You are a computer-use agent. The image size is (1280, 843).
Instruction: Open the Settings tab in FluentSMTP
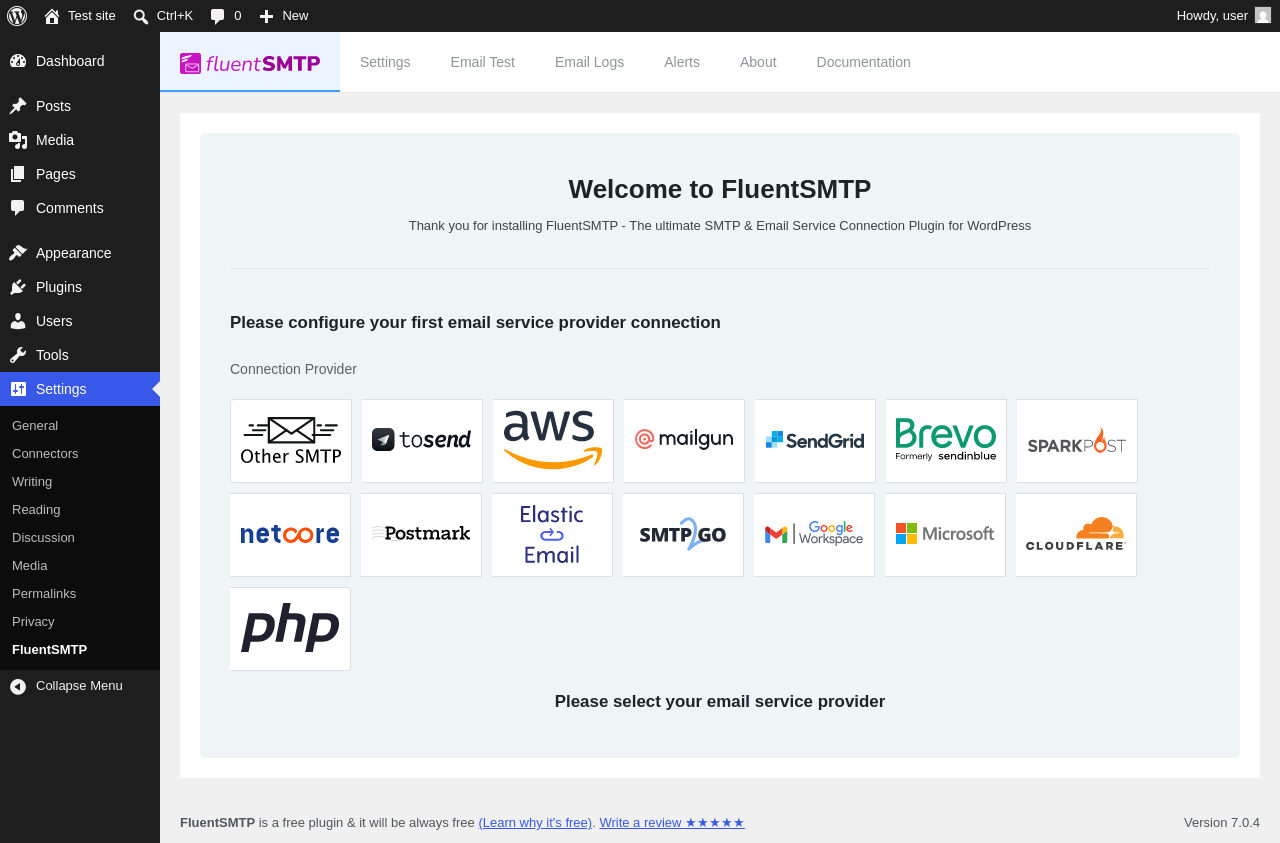click(385, 62)
